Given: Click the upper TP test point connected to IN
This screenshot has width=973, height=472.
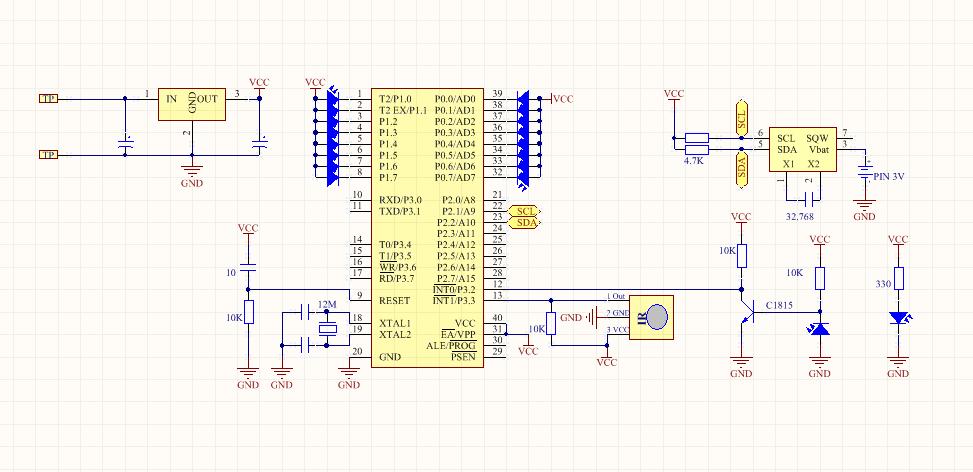Looking at the screenshot, I should 48,98.
